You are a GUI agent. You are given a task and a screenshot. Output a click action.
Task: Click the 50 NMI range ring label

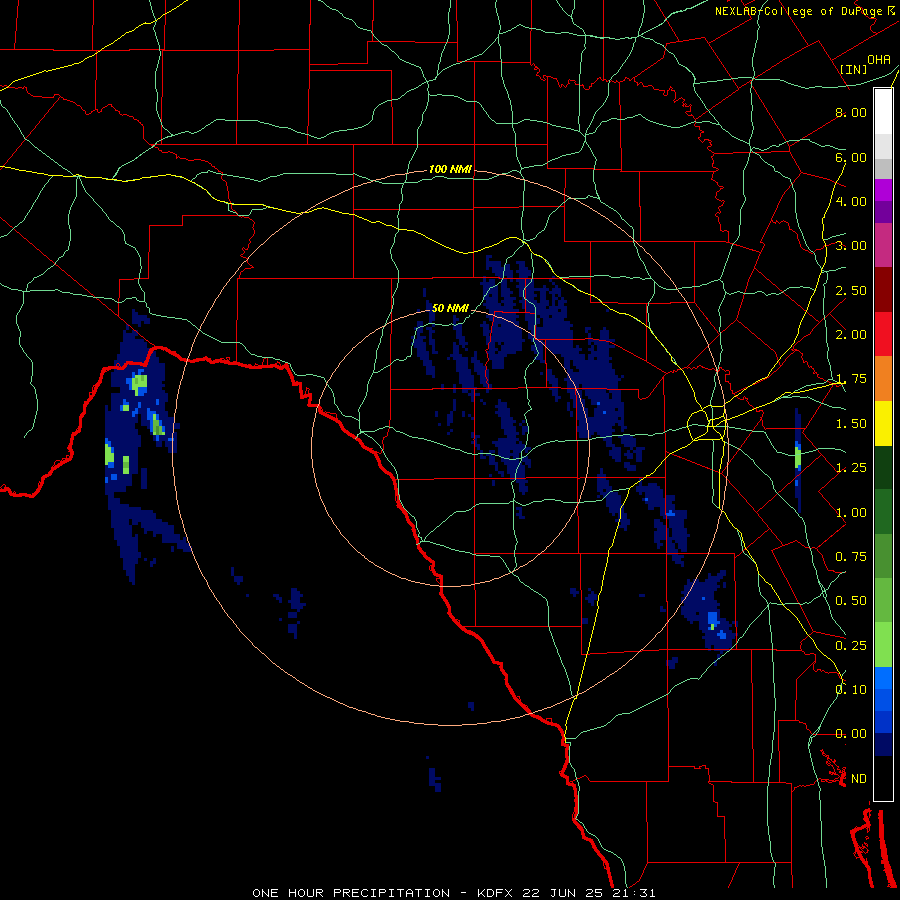(x=451, y=308)
